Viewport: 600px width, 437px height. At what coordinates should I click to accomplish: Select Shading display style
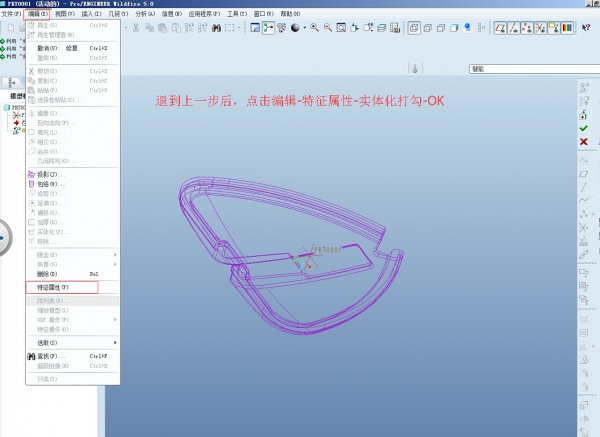(x=454, y=28)
